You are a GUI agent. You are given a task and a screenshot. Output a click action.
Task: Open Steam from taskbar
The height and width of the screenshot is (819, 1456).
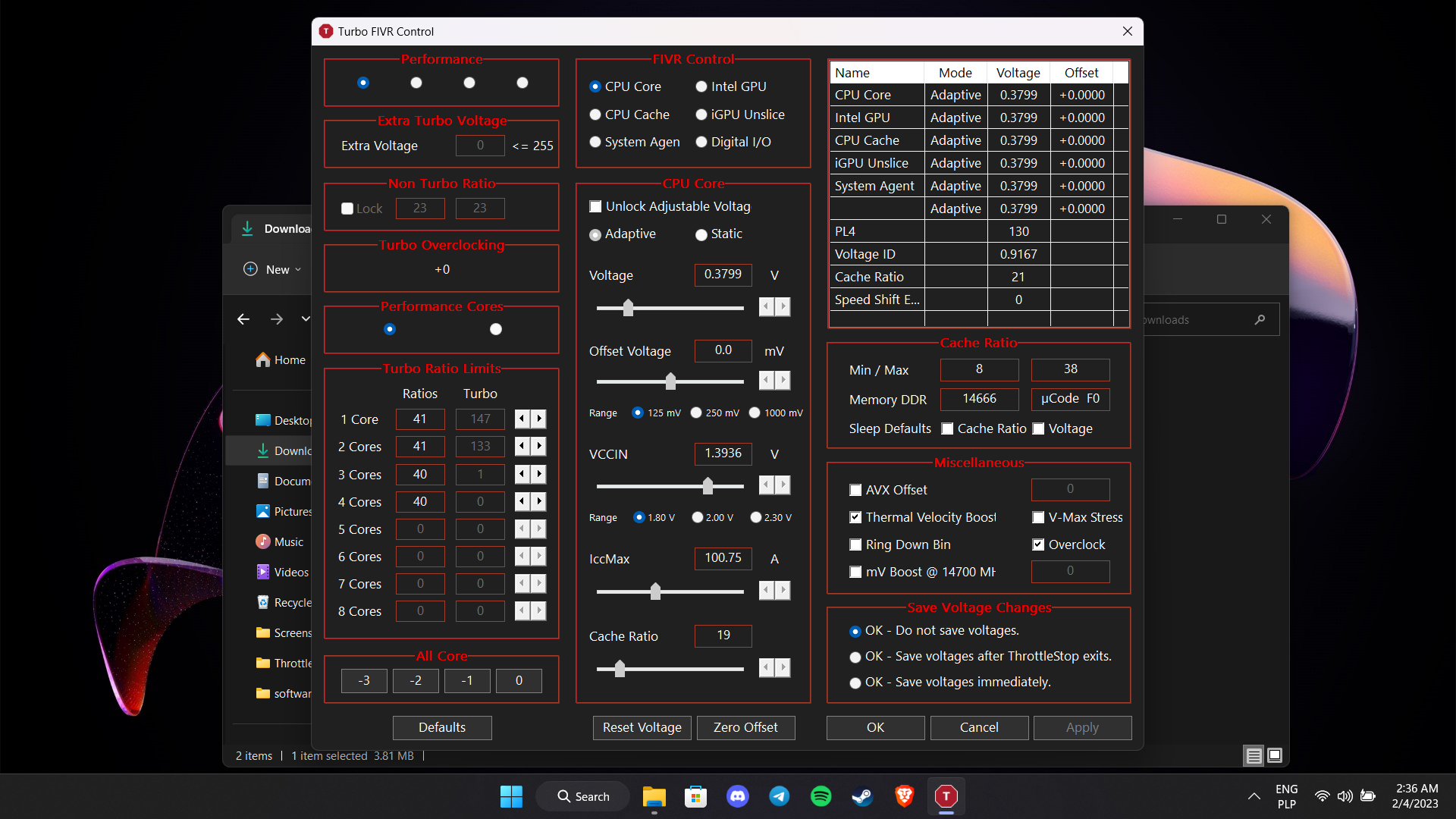[x=862, y=796]
